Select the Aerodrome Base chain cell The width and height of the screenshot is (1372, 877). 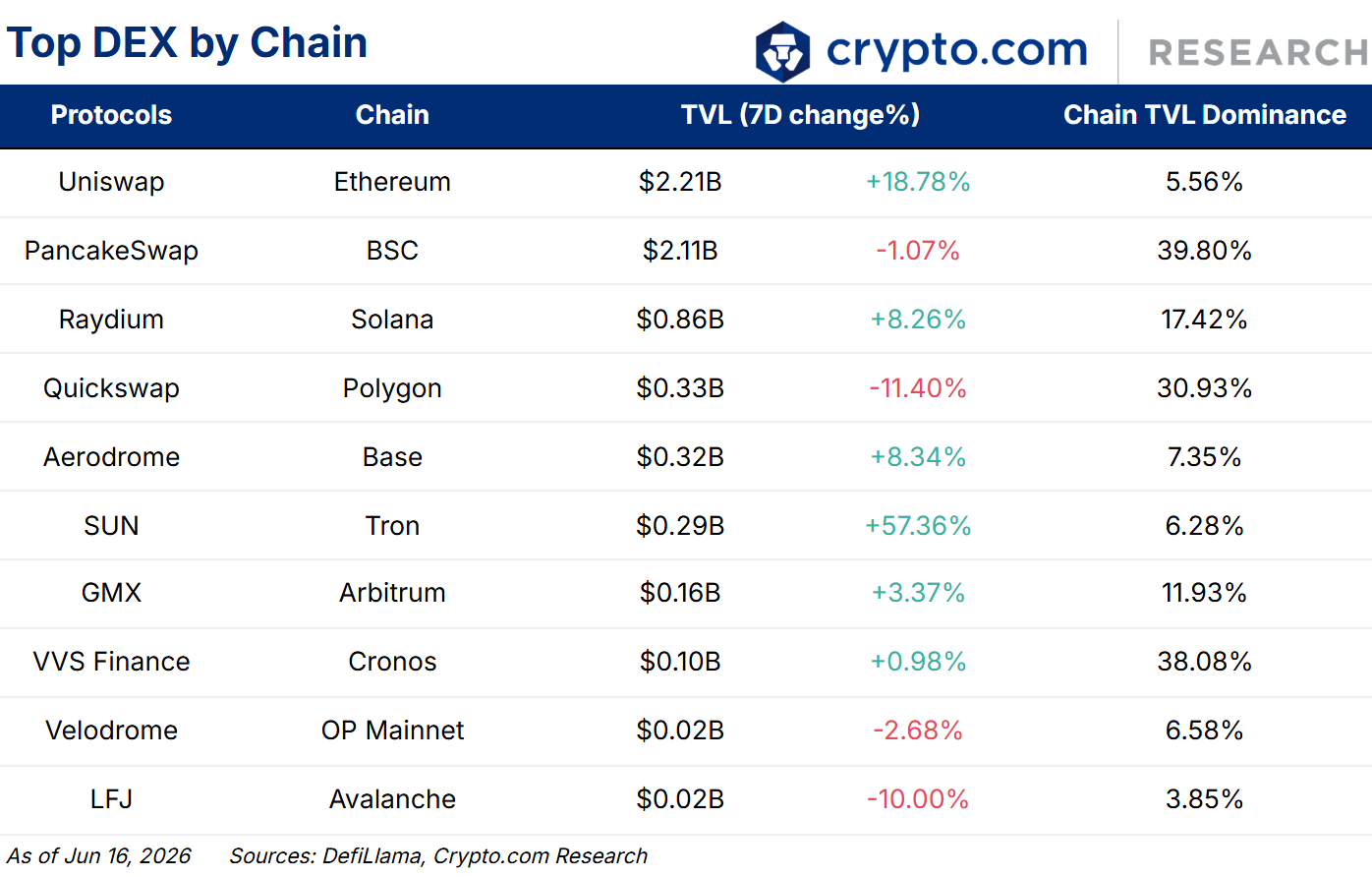[x=392, y=457]
